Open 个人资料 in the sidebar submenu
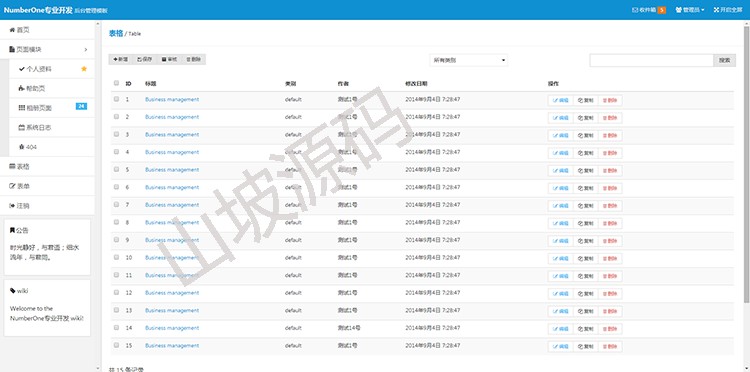The image size is (750, 372). click(52, 69)
